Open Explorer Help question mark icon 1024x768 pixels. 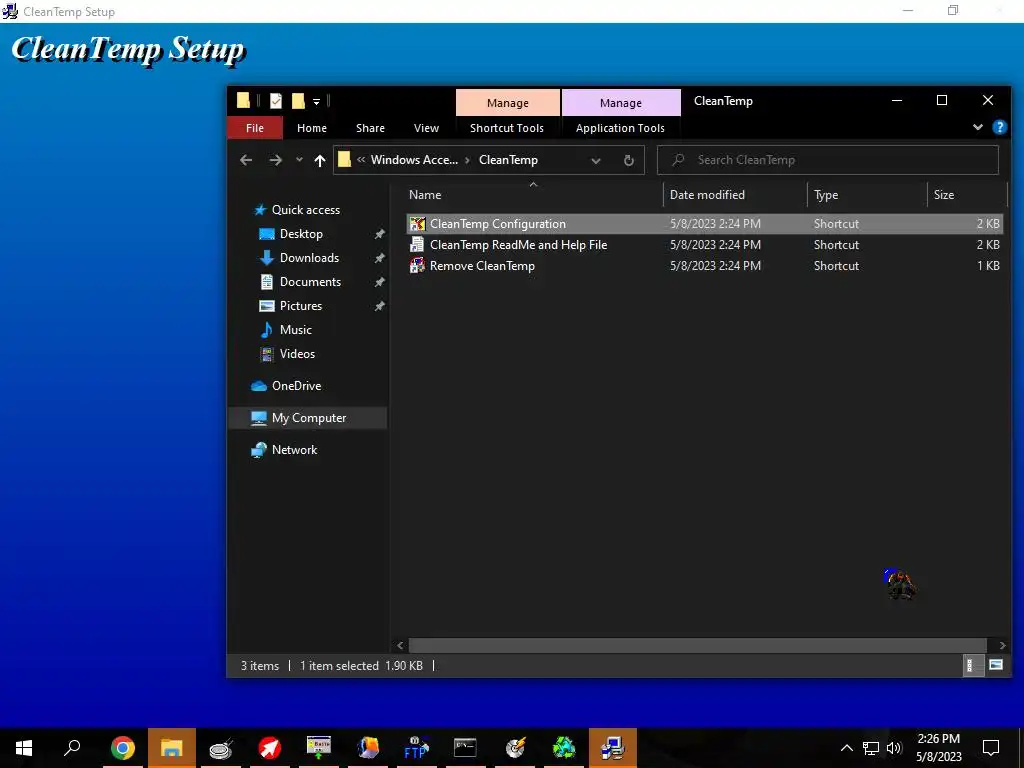pyautogui.click(x=999, y=127)
